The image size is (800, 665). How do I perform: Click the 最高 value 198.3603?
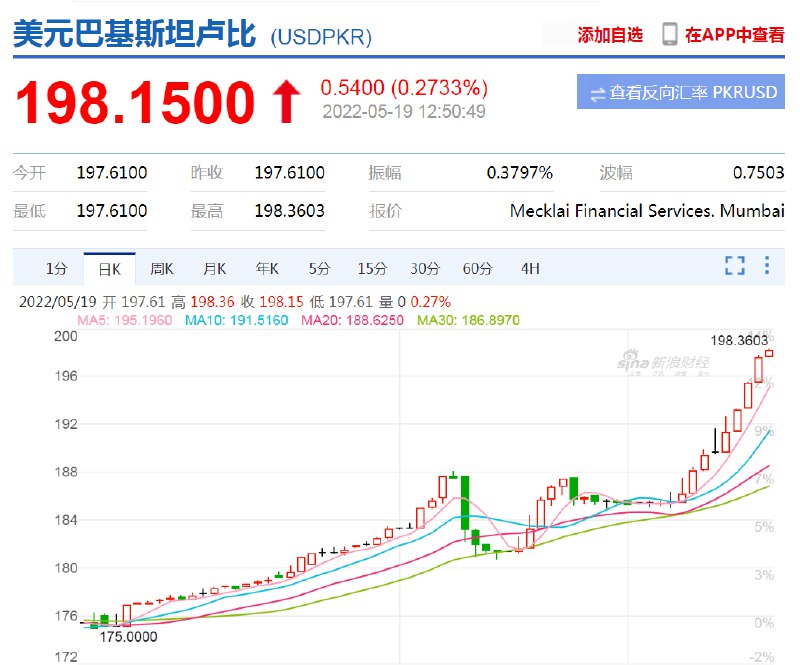pyautogui.click(x=289, y=210)
